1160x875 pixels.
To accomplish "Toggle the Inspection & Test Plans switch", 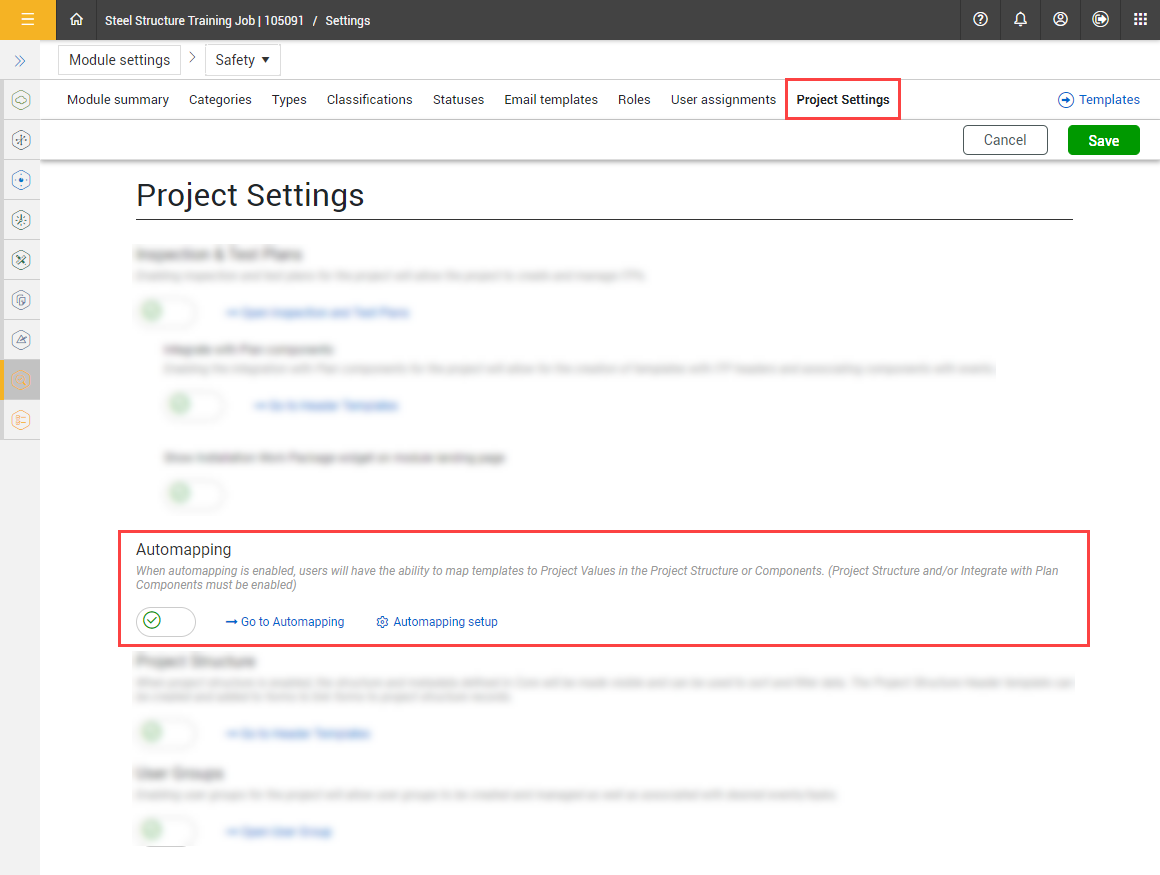I will coord(166,313).
